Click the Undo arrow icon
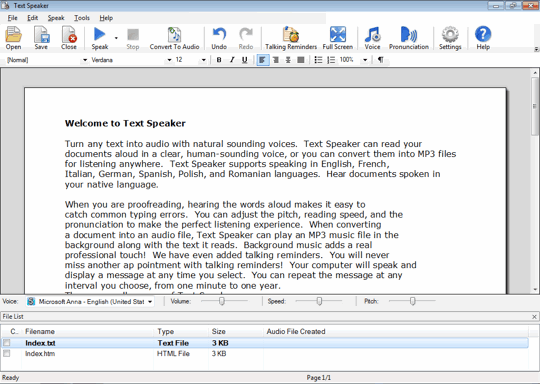 click(219, 34)
